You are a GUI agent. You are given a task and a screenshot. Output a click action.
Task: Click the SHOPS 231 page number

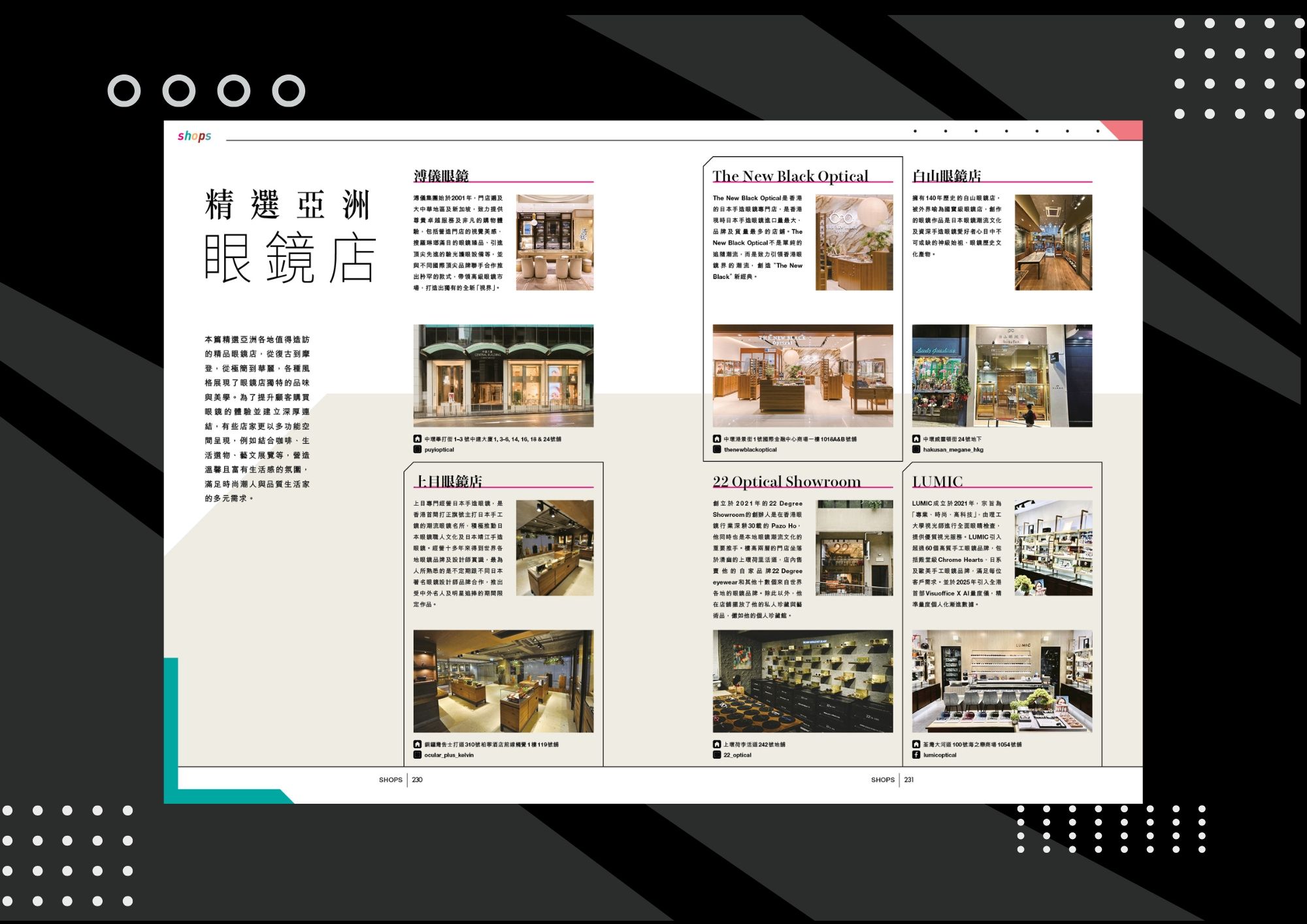click(x=892, y=780)
